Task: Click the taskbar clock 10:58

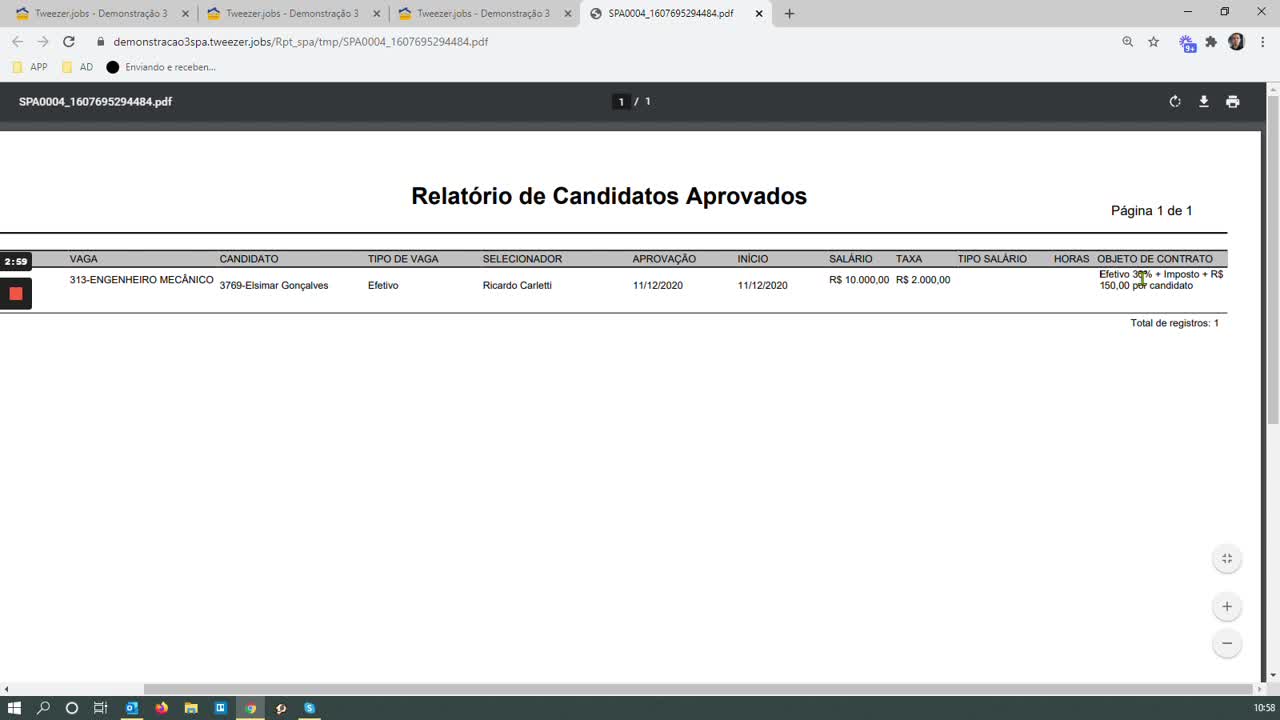Action: (1264, 708)
